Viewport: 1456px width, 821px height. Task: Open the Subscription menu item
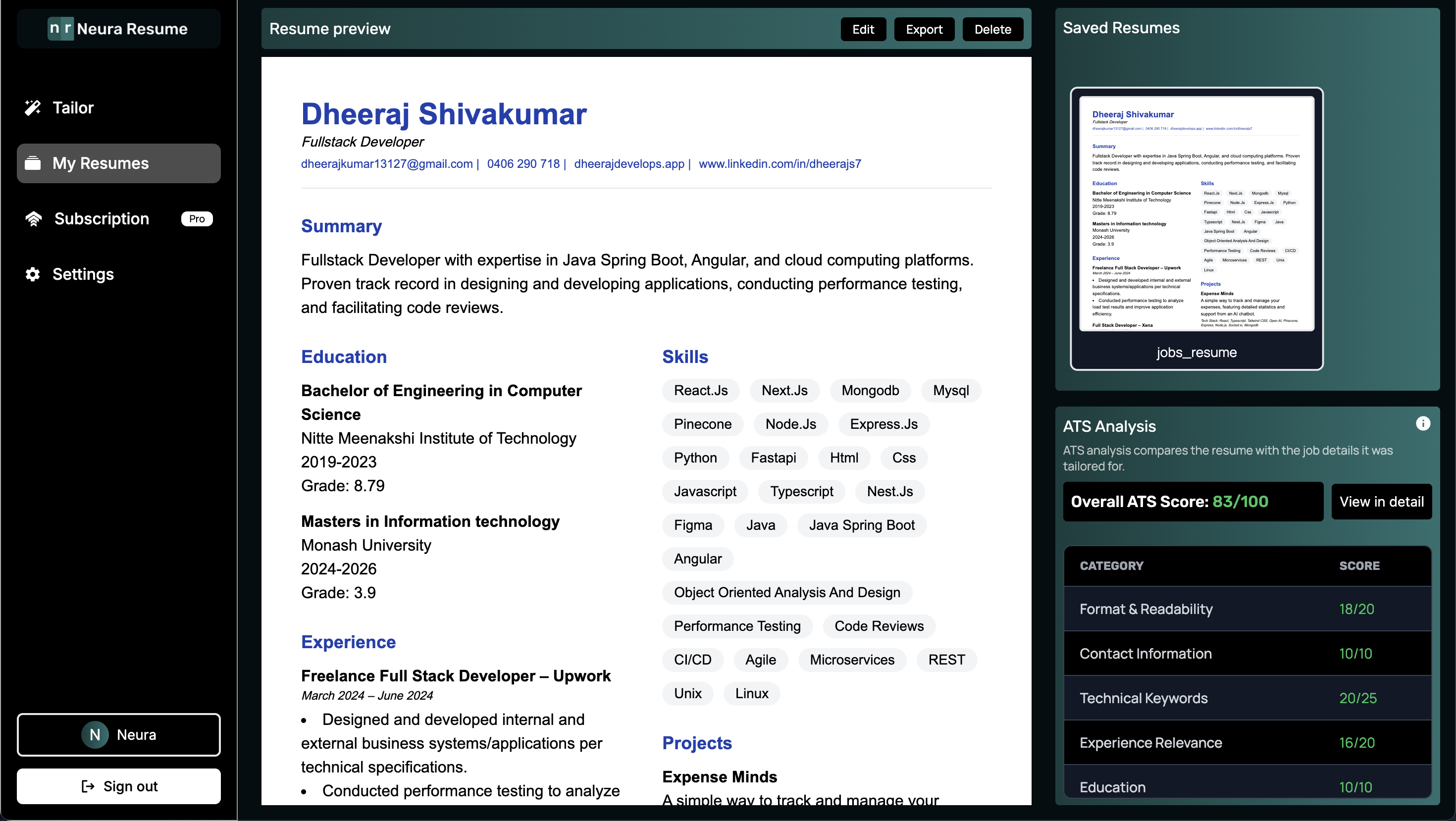point(102,219)
